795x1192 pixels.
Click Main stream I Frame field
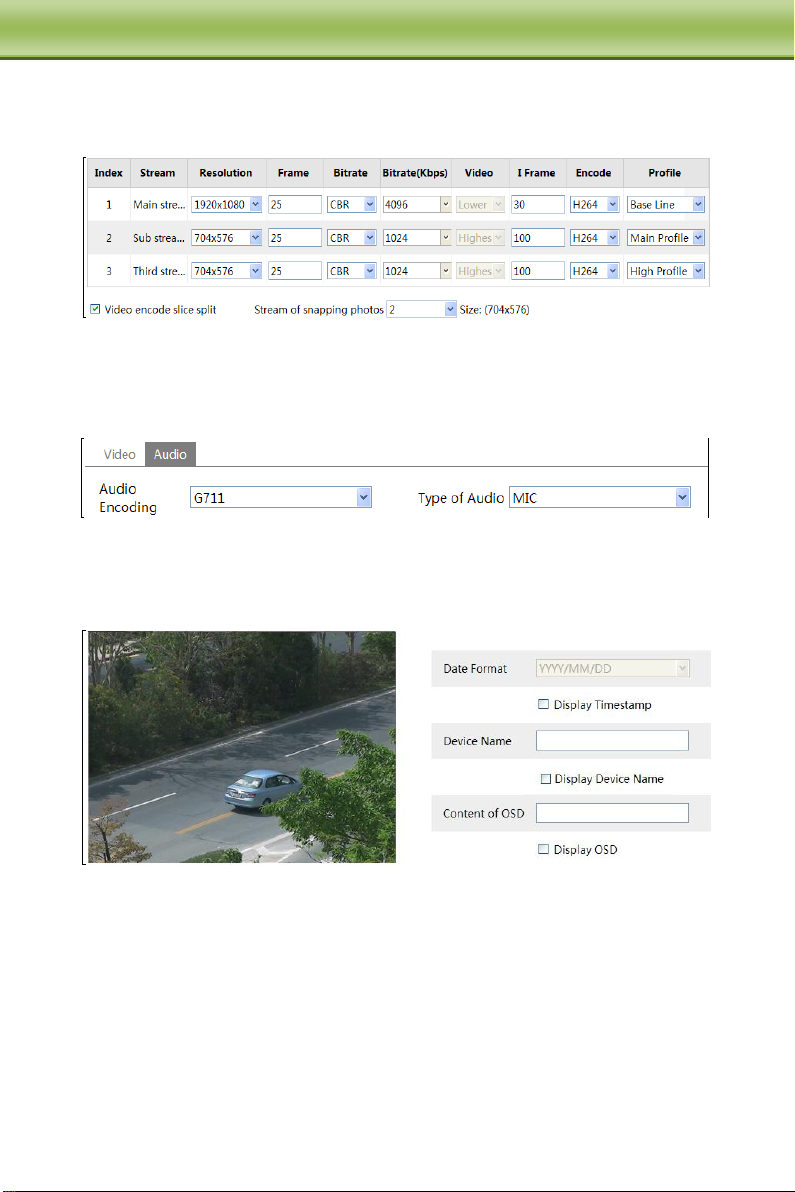click(x=537, y=205)
